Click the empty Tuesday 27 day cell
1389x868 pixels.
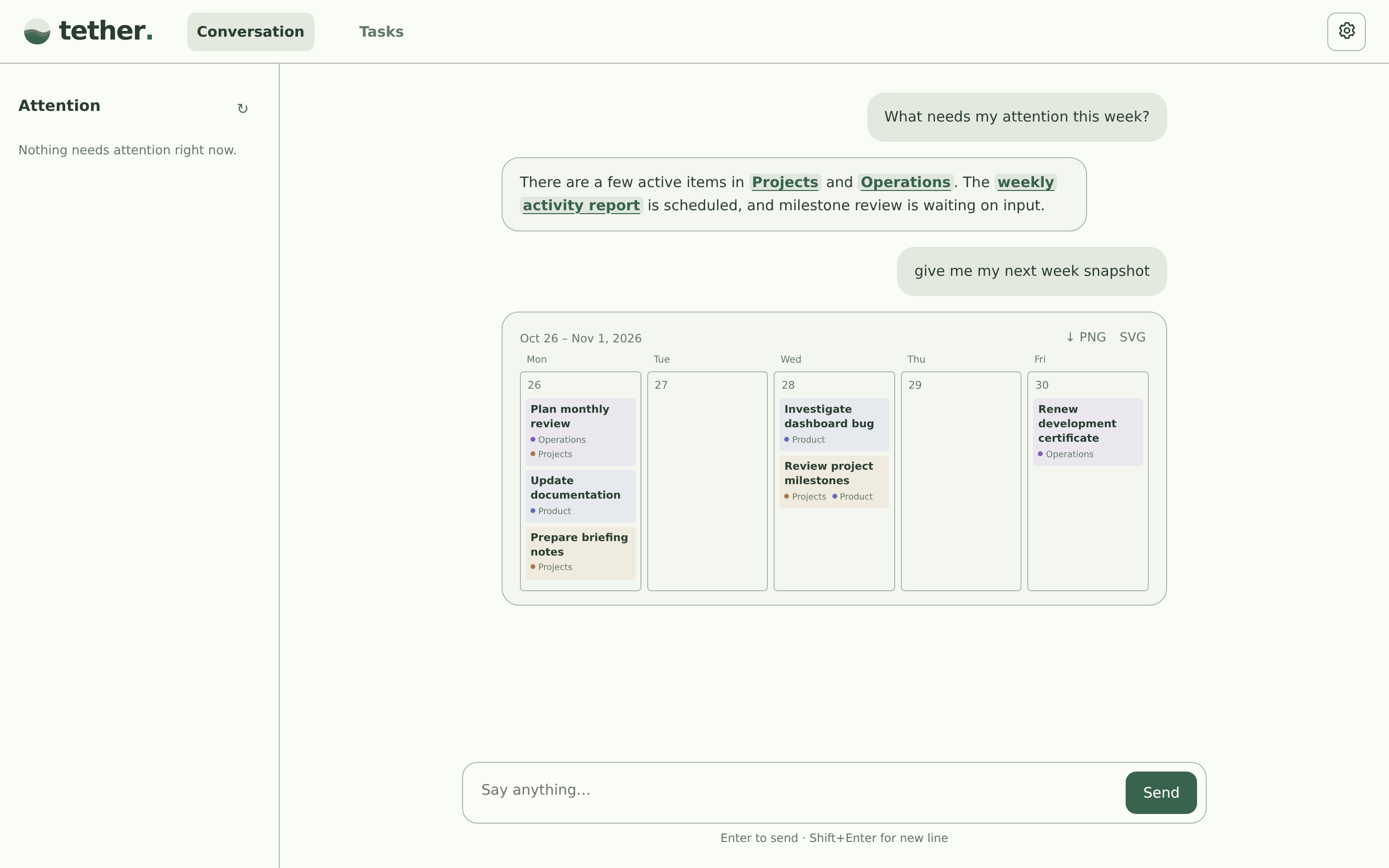coord(707,481)
